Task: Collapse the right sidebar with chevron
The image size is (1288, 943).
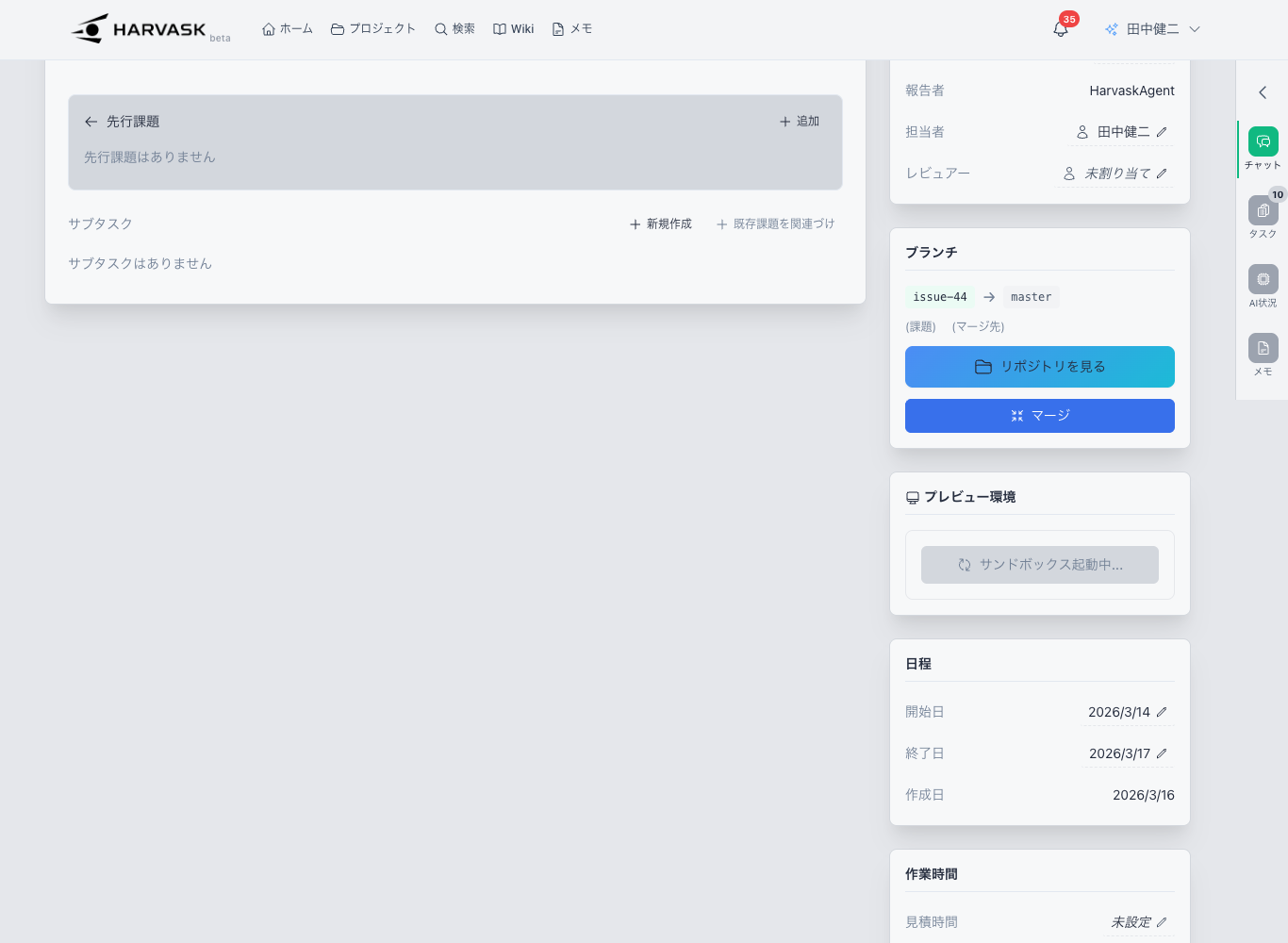Action: (x=1263, y=92)
